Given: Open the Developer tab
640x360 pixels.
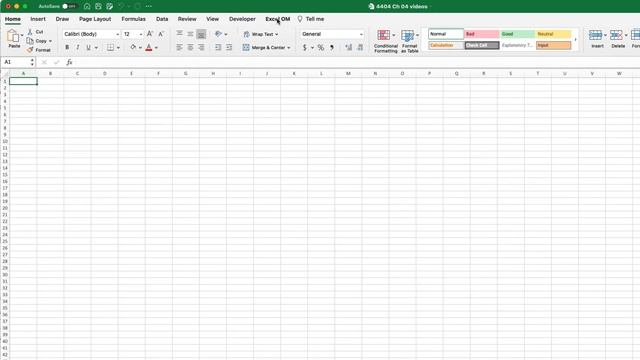Looking at the screenshot, I should click(x=242, y=19).
